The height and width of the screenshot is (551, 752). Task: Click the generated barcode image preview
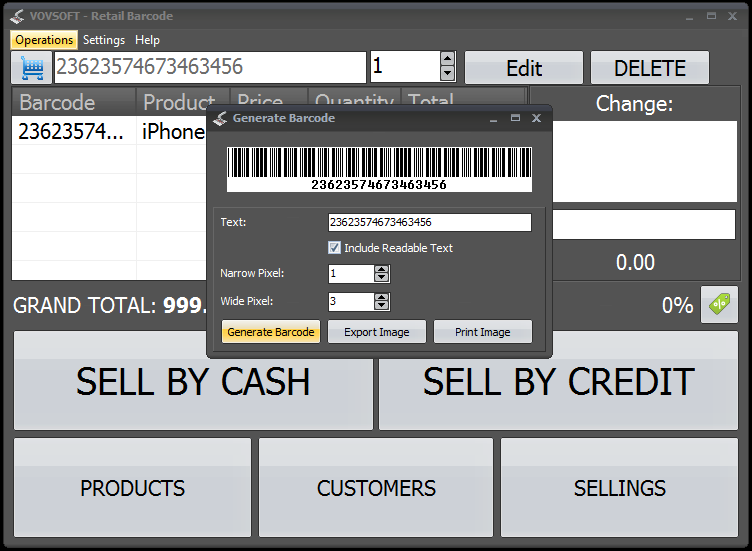pyautogui.click(x=379, y=169)
